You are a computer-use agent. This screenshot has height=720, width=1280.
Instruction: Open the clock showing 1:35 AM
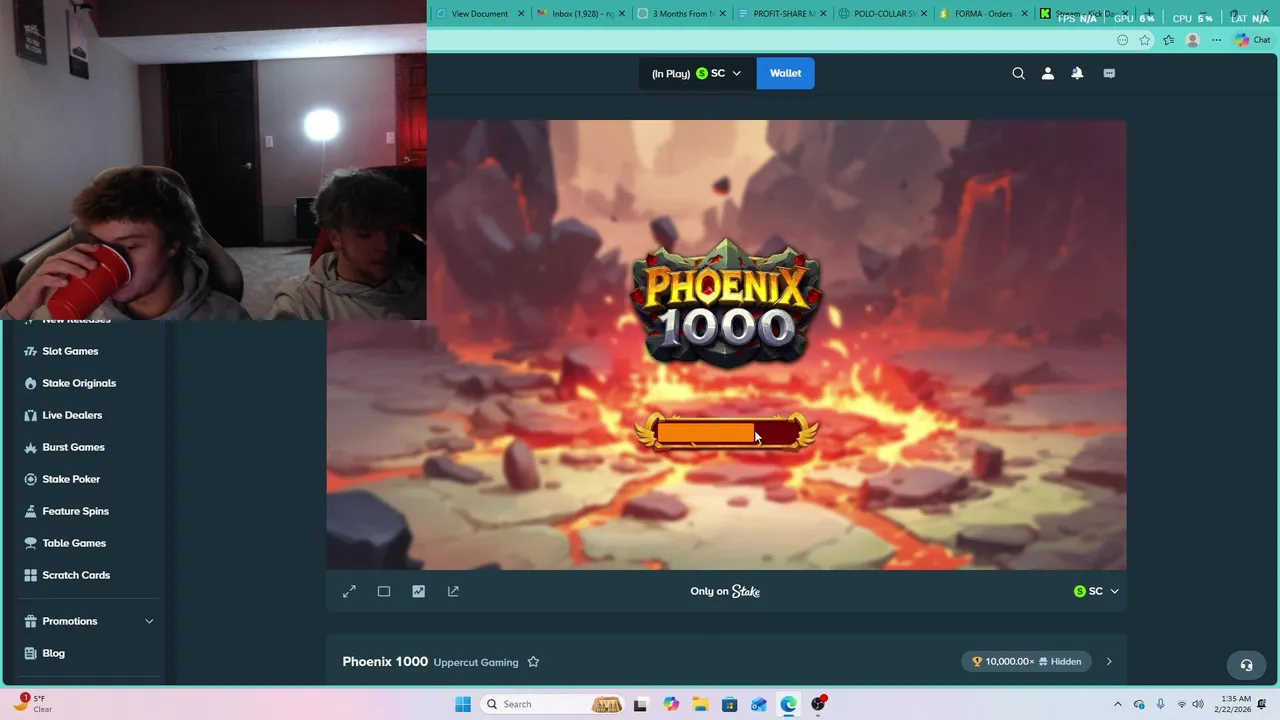[x=1235, y=704]
